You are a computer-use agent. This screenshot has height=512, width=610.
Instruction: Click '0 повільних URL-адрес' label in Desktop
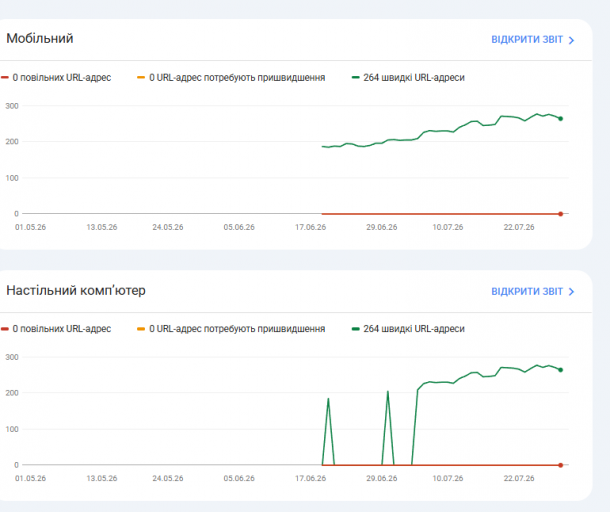tap(62, 329)
